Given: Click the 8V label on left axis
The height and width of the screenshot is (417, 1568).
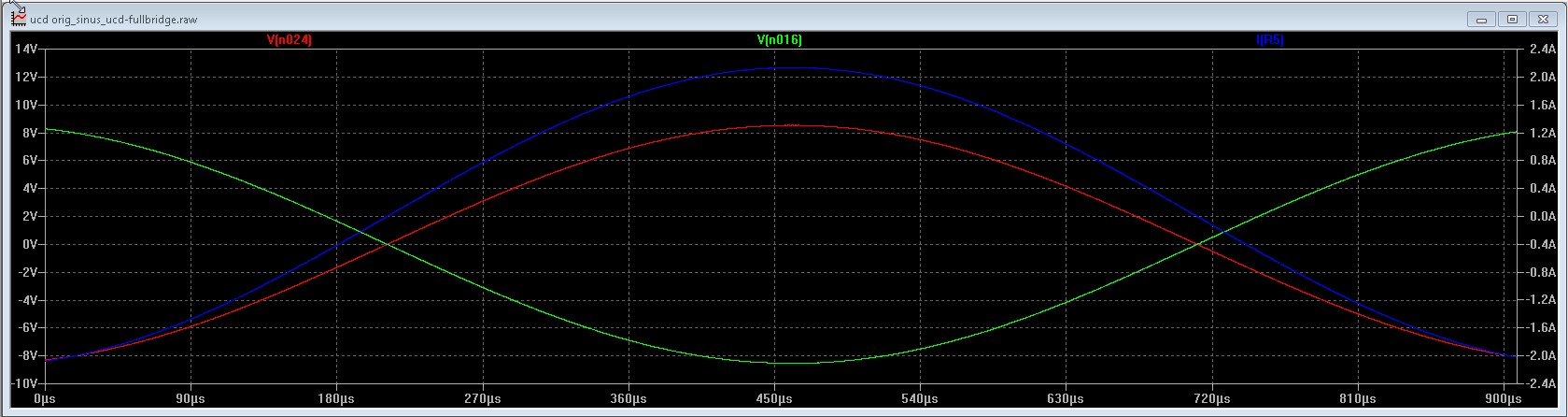Looking at the screenshot, I should coord(28,133).
